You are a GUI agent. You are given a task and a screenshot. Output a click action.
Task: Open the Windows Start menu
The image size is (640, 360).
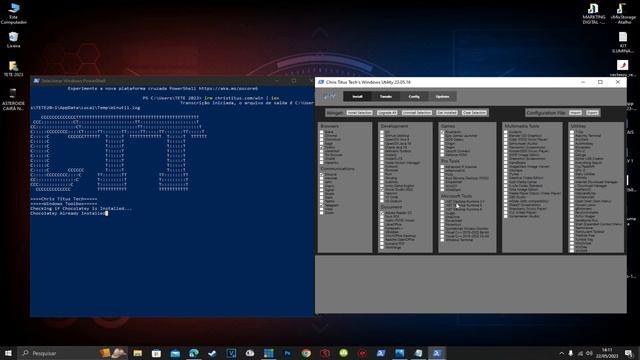click(8, 353)
